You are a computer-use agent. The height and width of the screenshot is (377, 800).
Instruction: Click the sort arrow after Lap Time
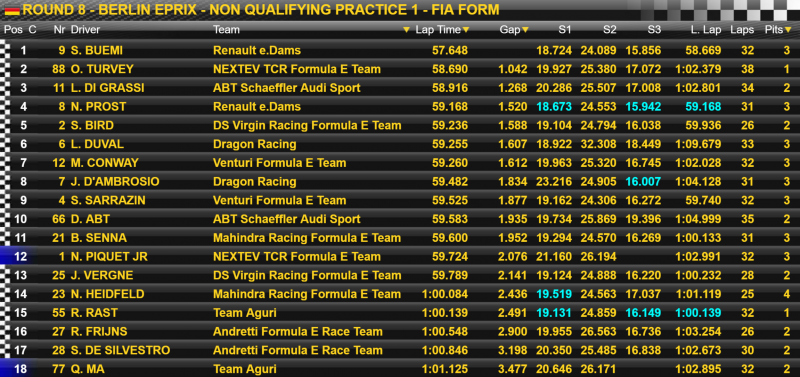pyautogui.click(x=466, y=30)
